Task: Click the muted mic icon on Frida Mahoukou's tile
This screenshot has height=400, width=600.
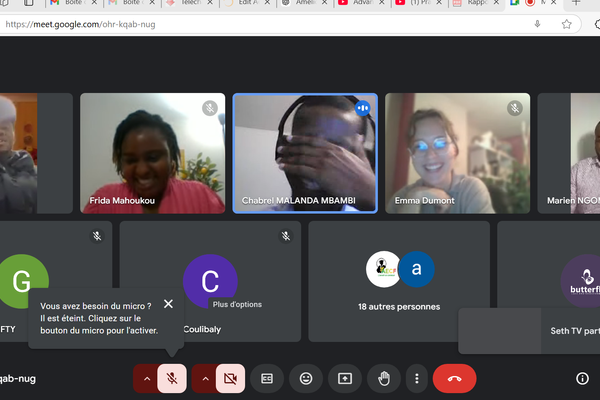Action: coord(210,108)
